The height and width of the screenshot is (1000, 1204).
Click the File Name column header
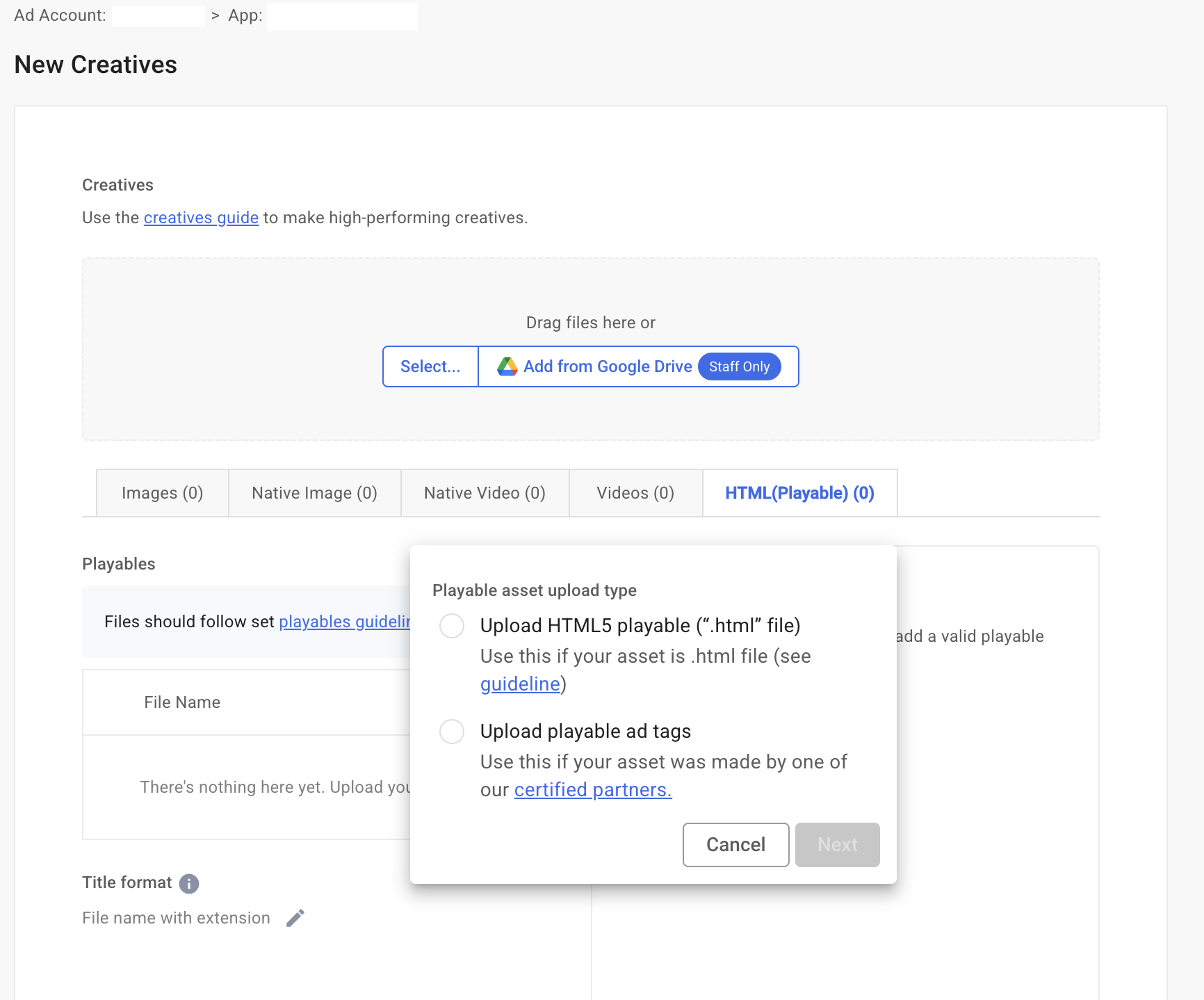click(x=182, y=702)
